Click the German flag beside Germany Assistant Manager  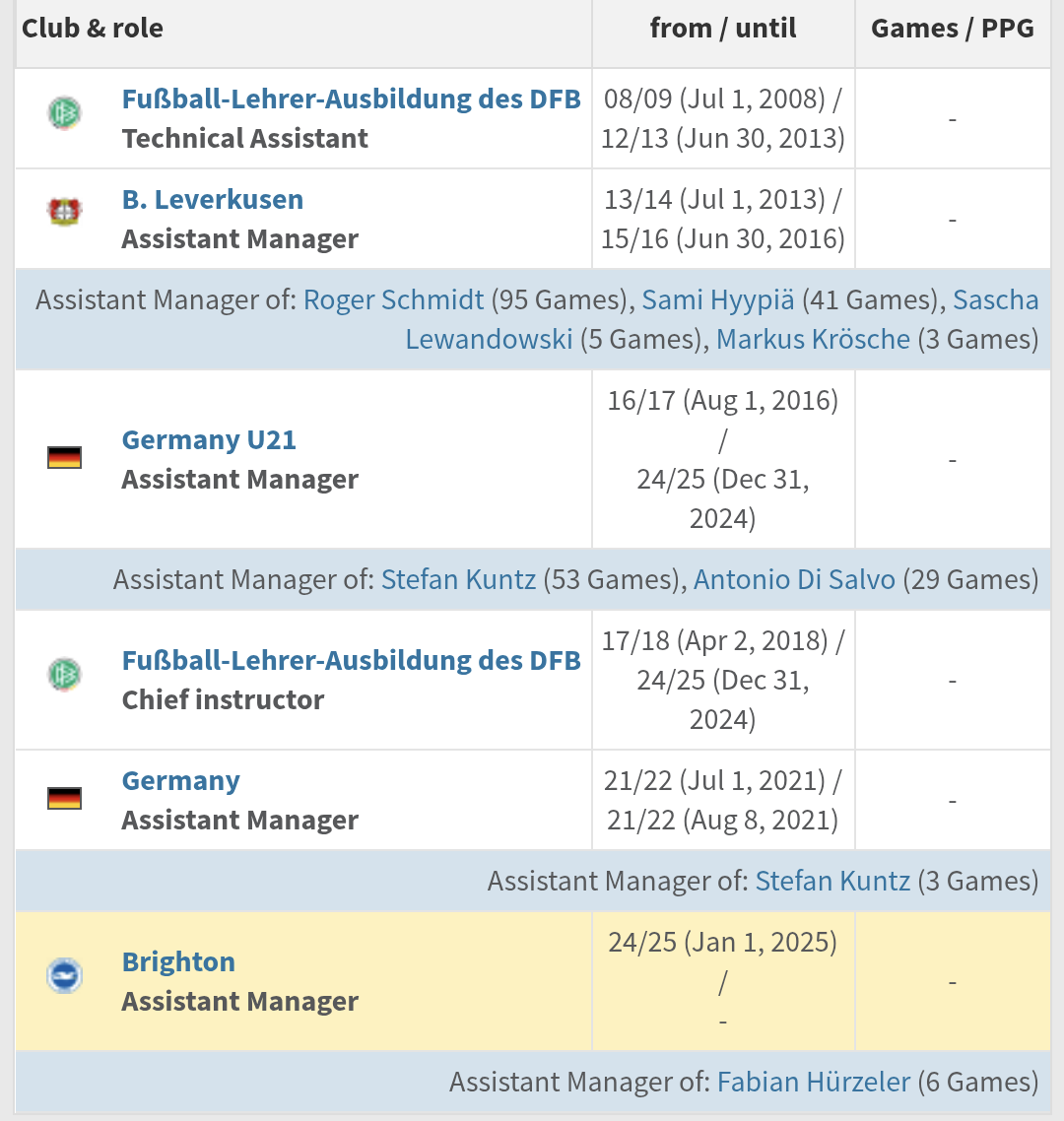point(64,798)
